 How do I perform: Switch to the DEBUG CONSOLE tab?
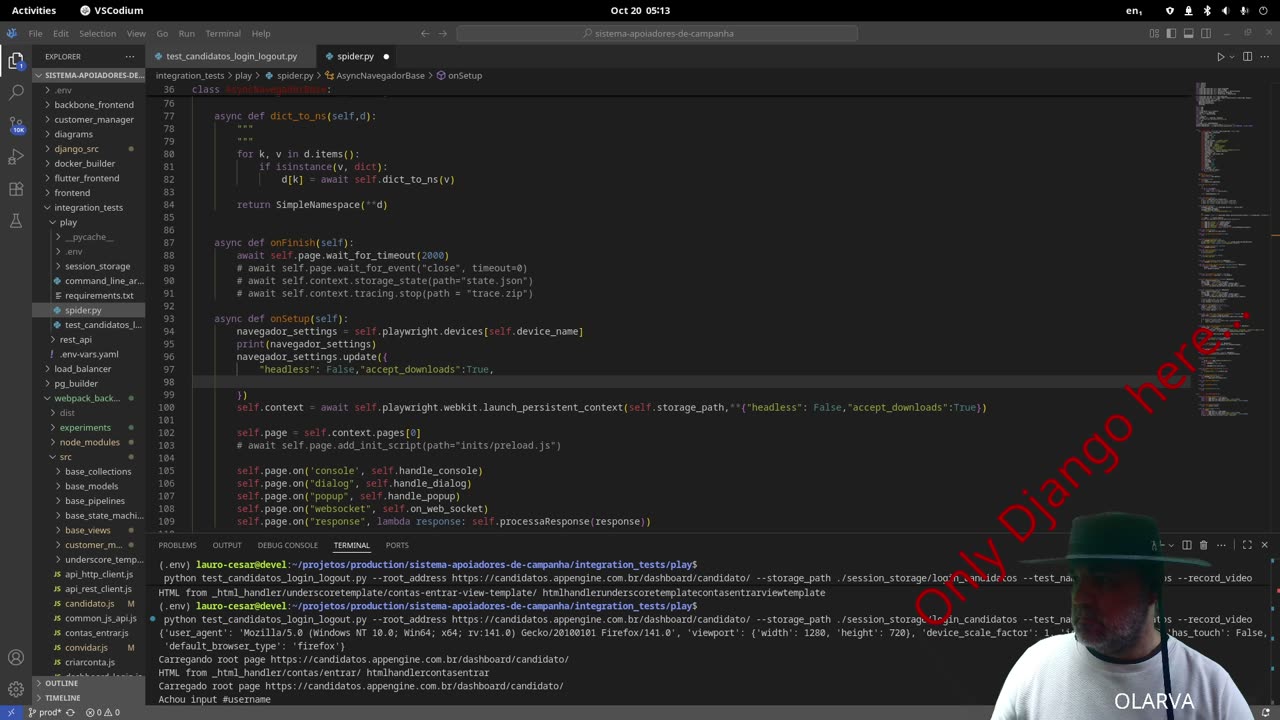point(287,545)
